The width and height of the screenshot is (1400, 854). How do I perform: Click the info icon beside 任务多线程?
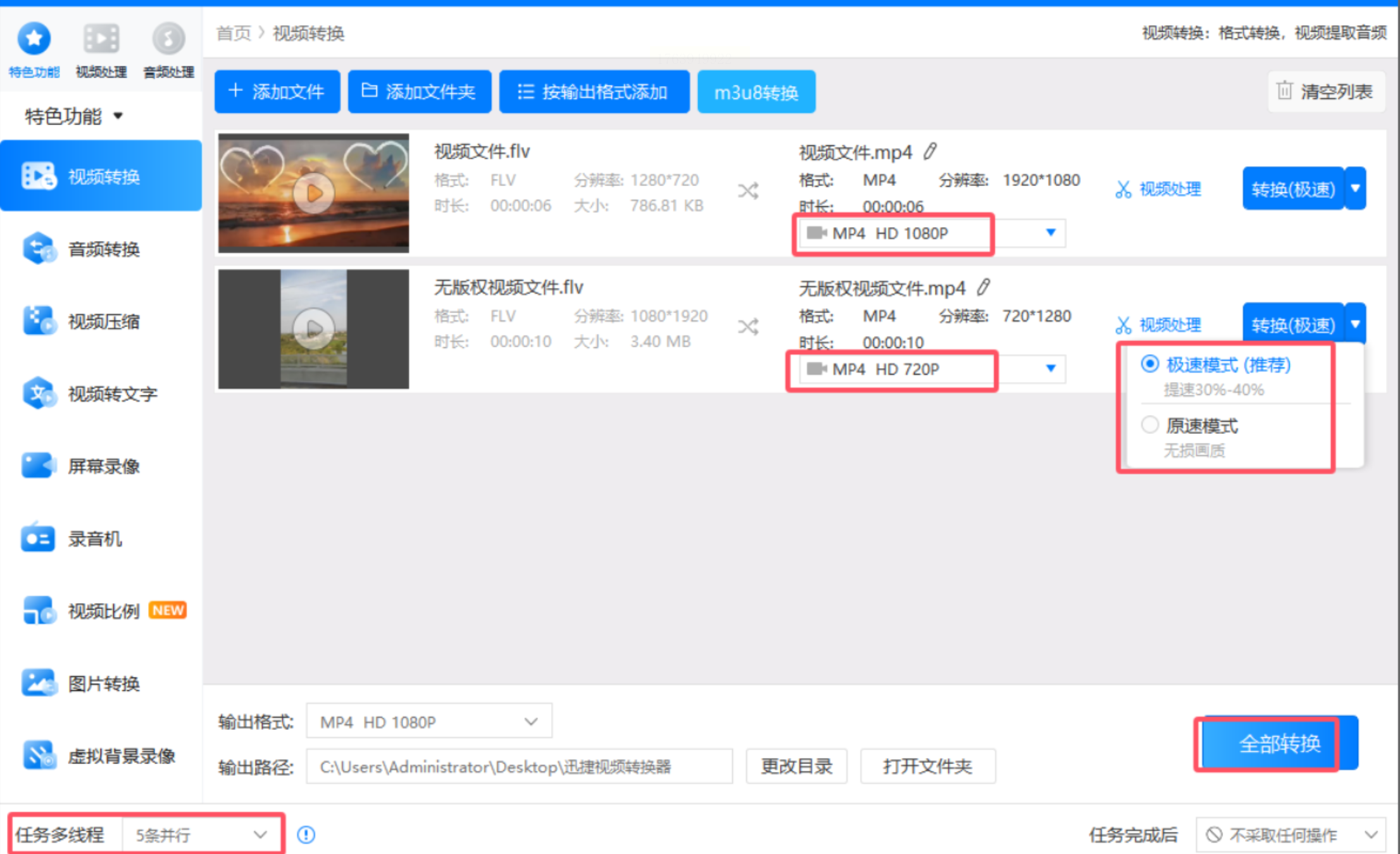coord(306,835)
